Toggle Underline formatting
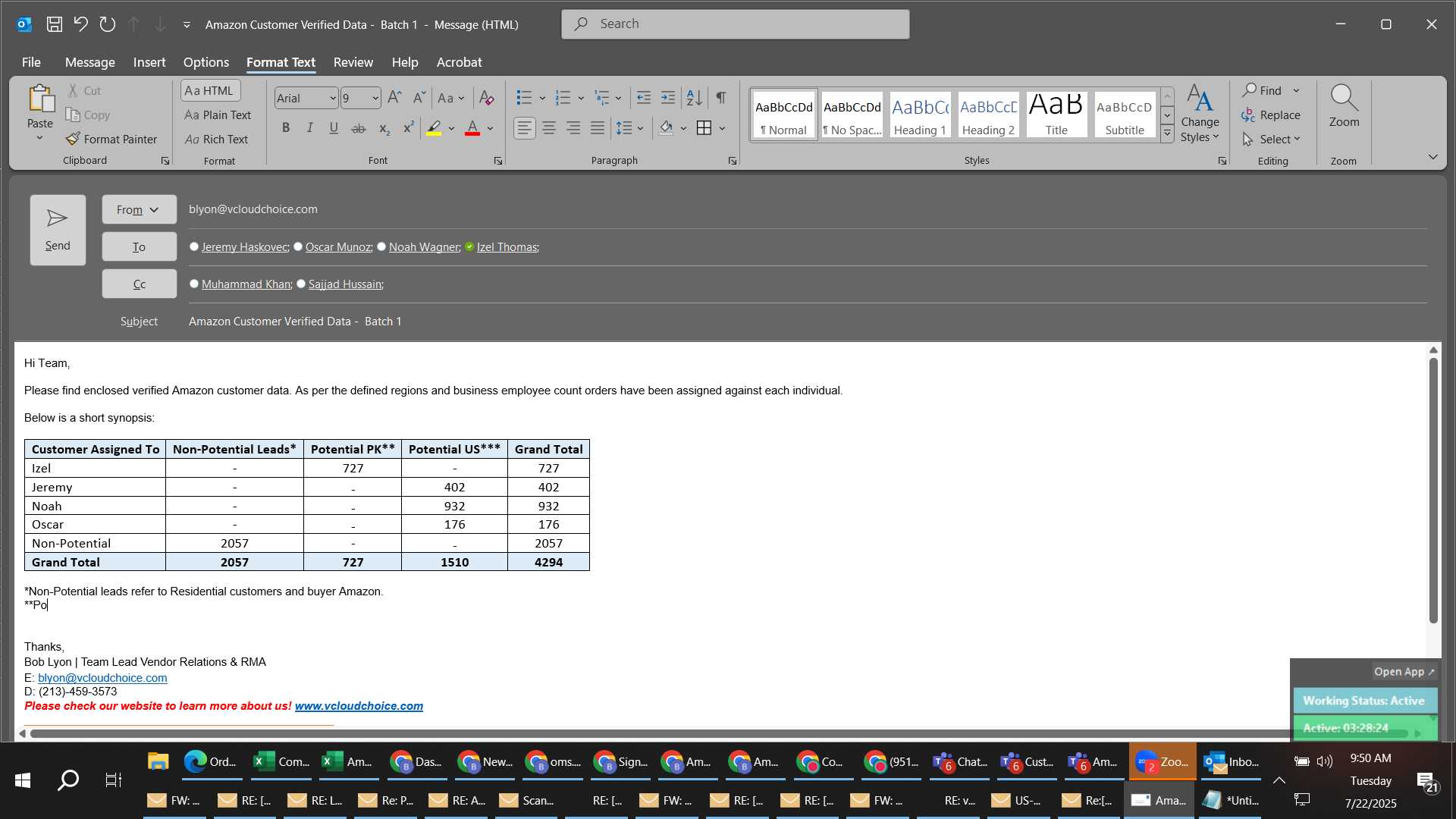The image size is (1456, 819). click(334, 128)
